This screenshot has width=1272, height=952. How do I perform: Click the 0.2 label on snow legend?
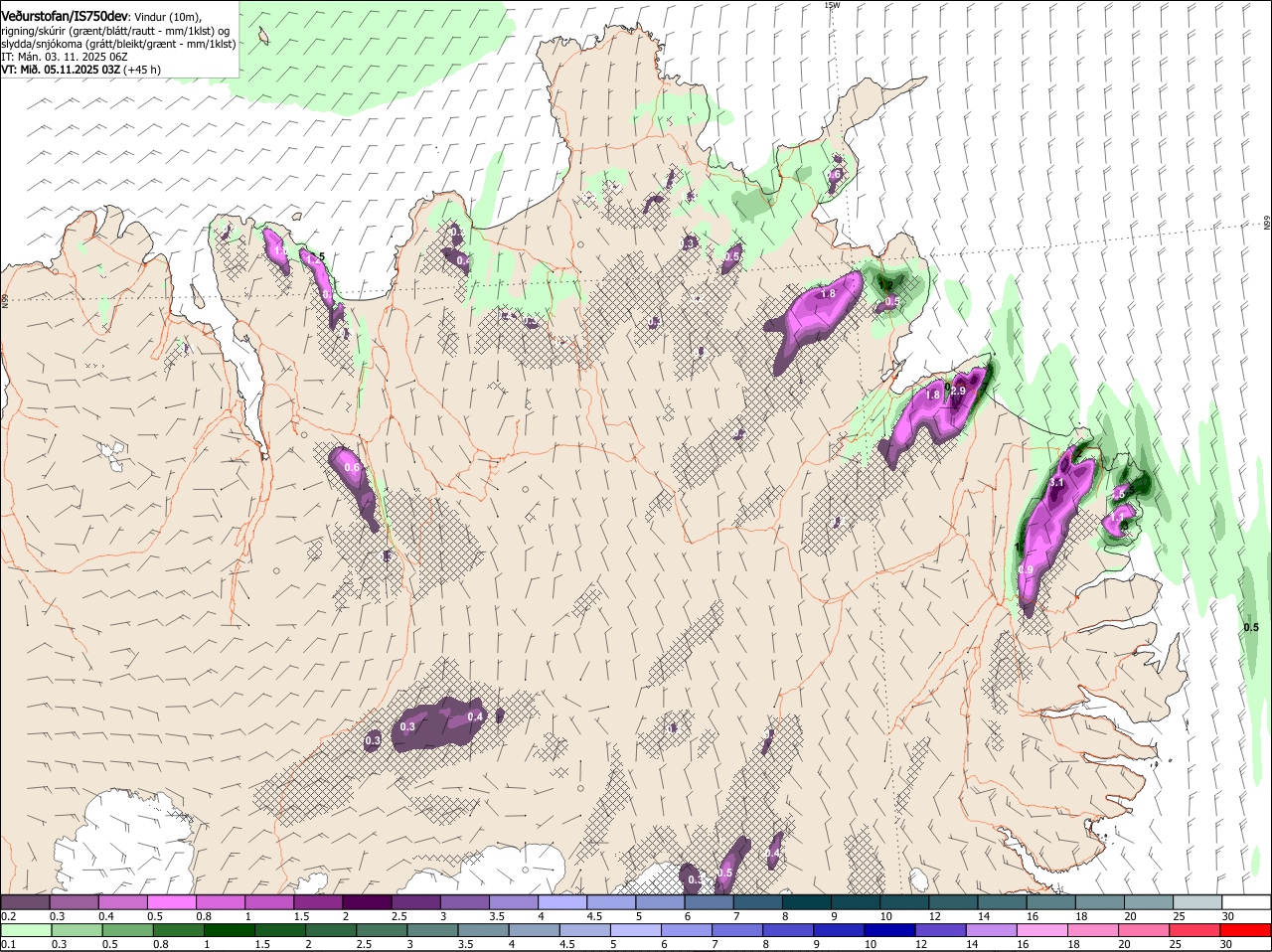tap(8, 915)
